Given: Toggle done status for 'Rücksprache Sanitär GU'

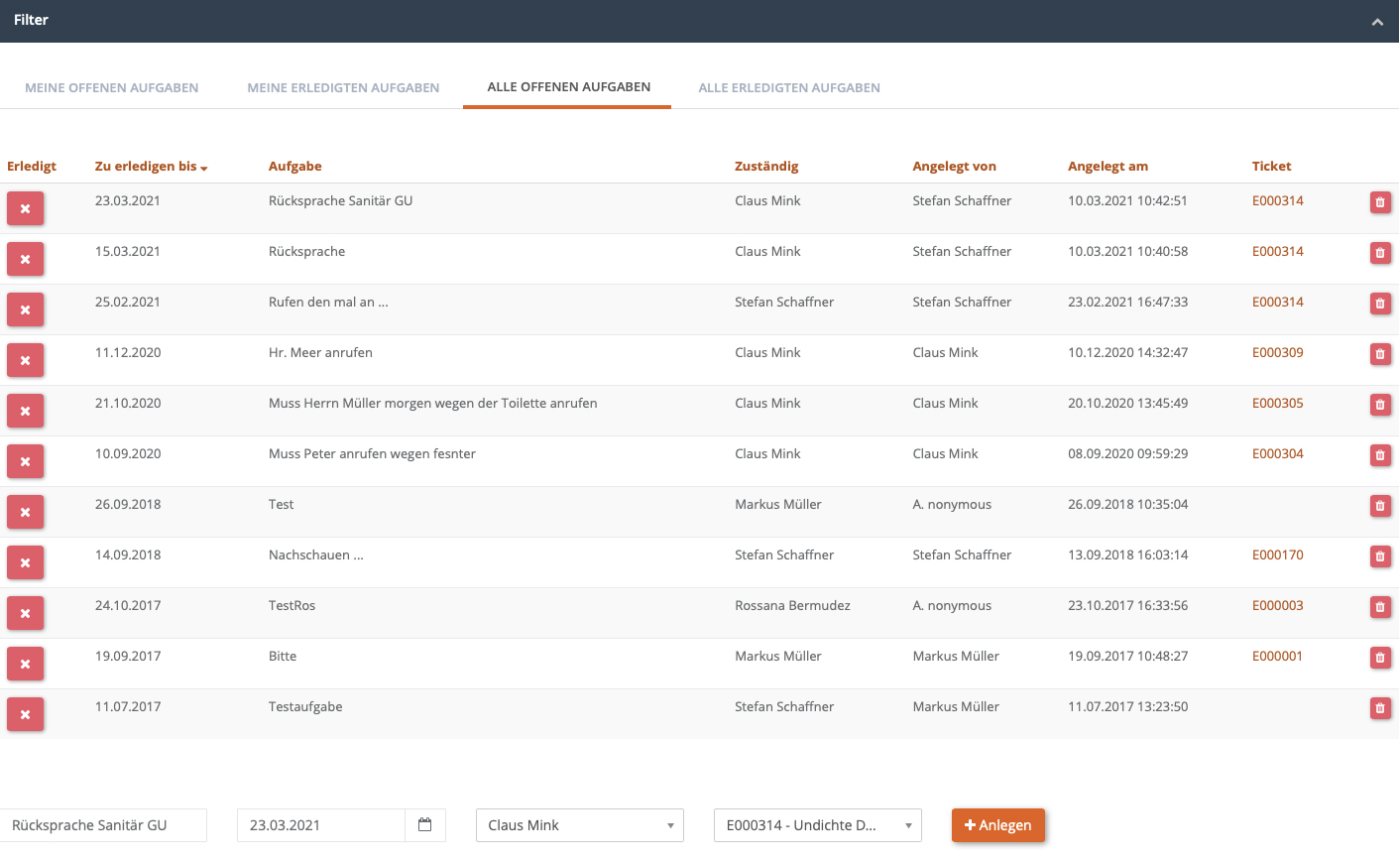Looking at the screenshot, I should pos(26,209).
